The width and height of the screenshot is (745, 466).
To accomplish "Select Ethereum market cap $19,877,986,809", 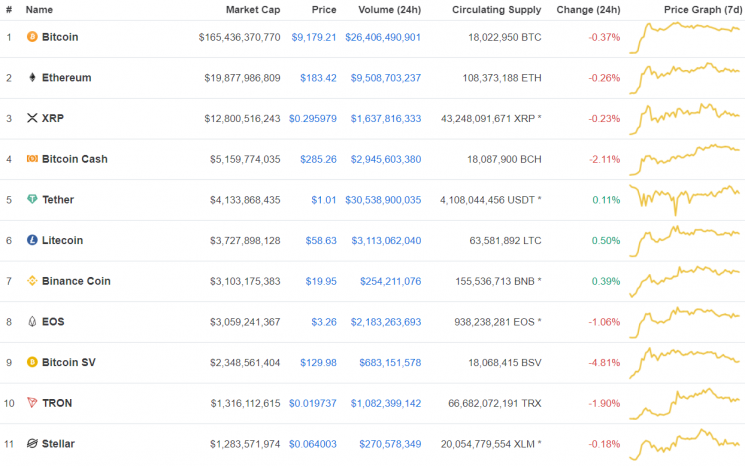I will click(x=242, y=78).
